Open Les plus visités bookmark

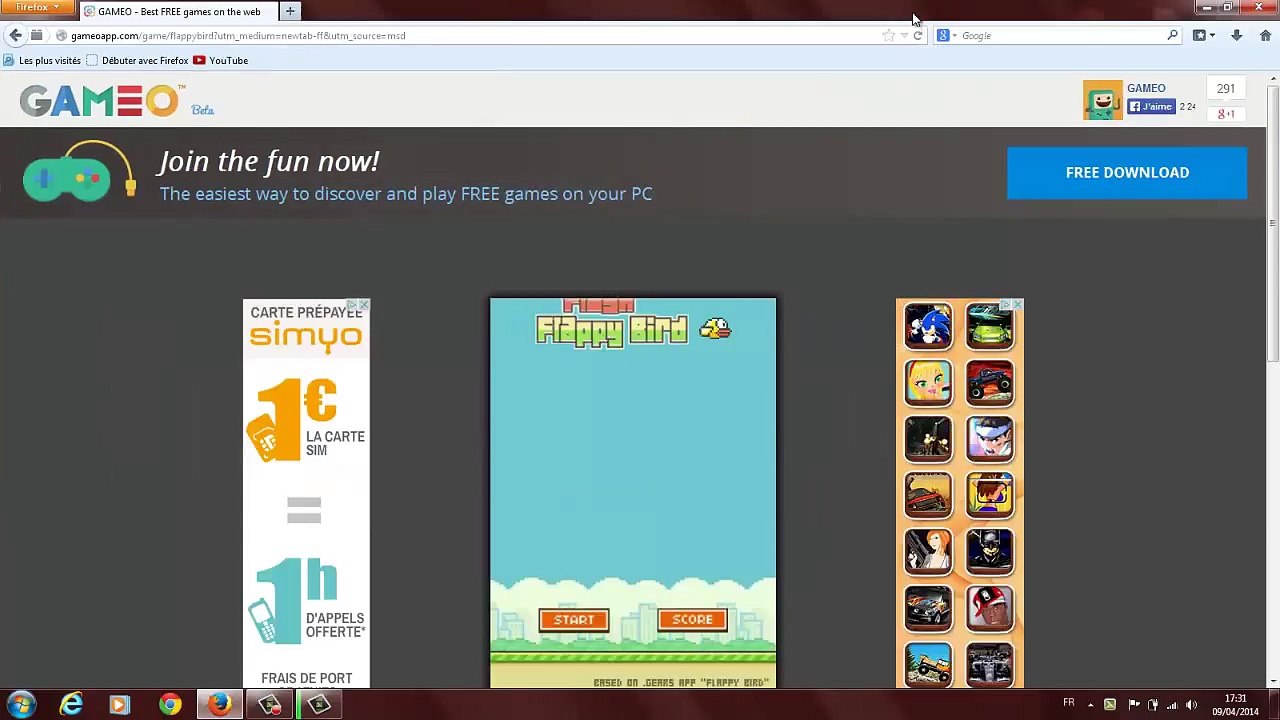pyautogui.click(x=42, y=60)
